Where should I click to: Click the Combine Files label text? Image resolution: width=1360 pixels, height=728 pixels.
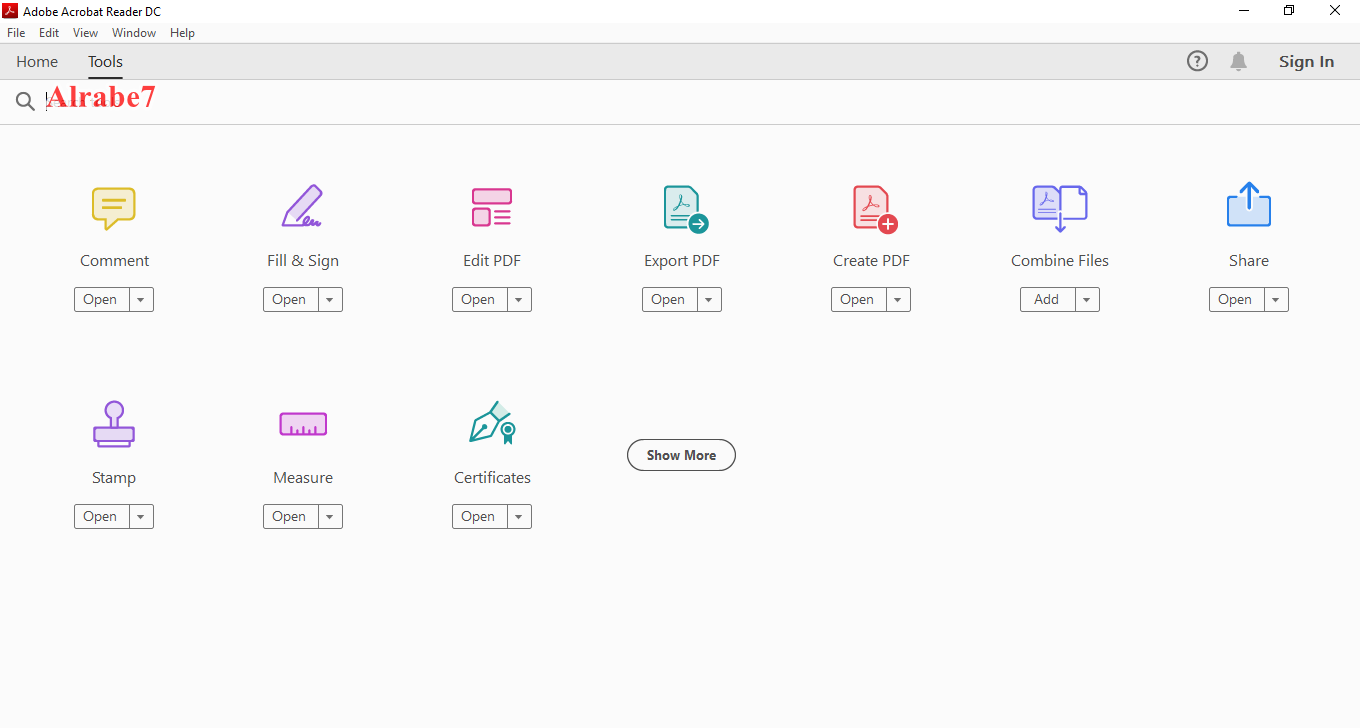click(1060, 260)
